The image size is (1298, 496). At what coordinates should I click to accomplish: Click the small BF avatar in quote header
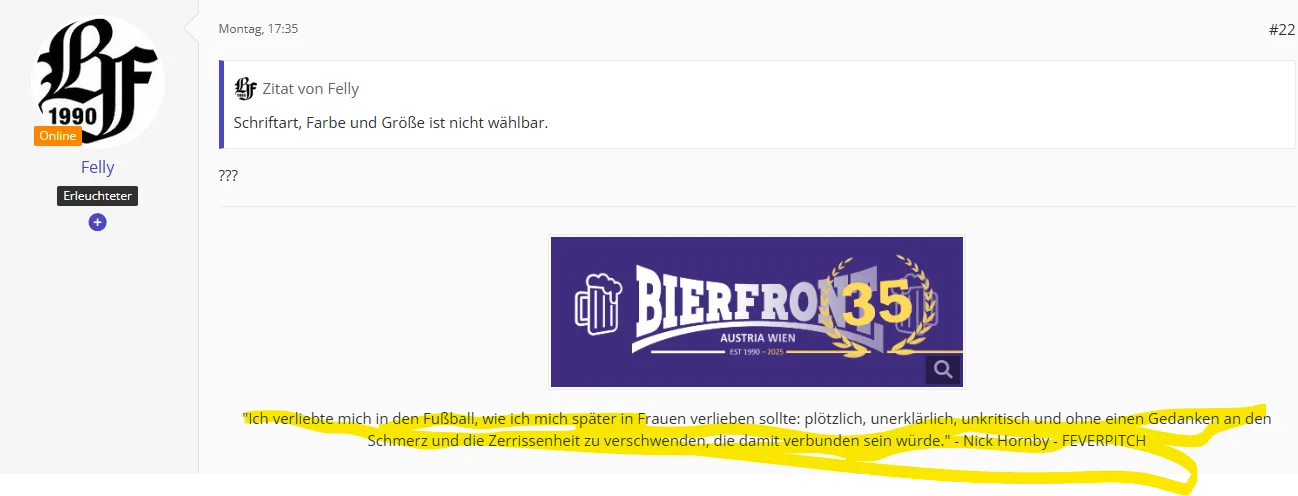point(245,88)
